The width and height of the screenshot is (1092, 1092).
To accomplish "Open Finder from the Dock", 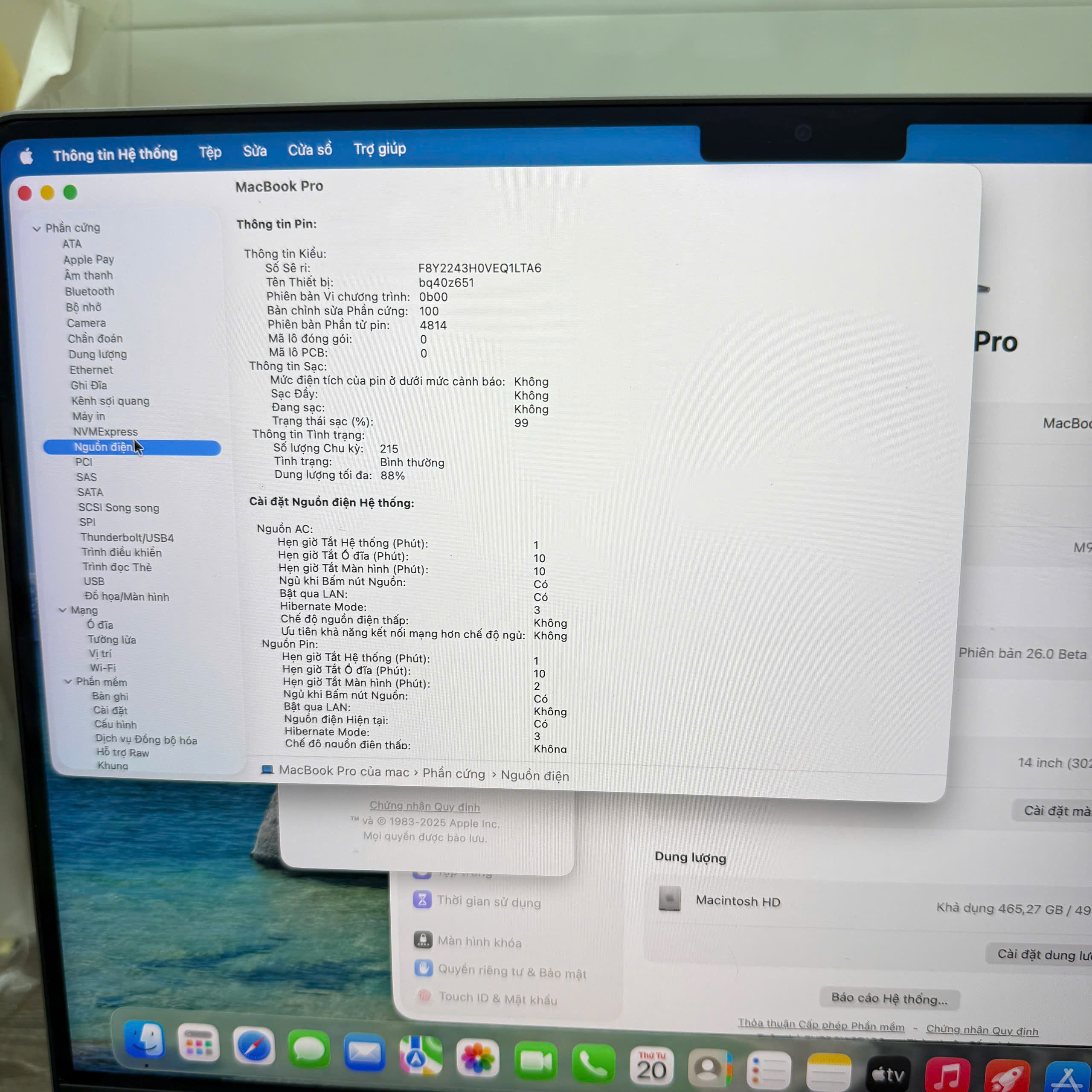I will pyautogui.click(x=145, y=1040).
